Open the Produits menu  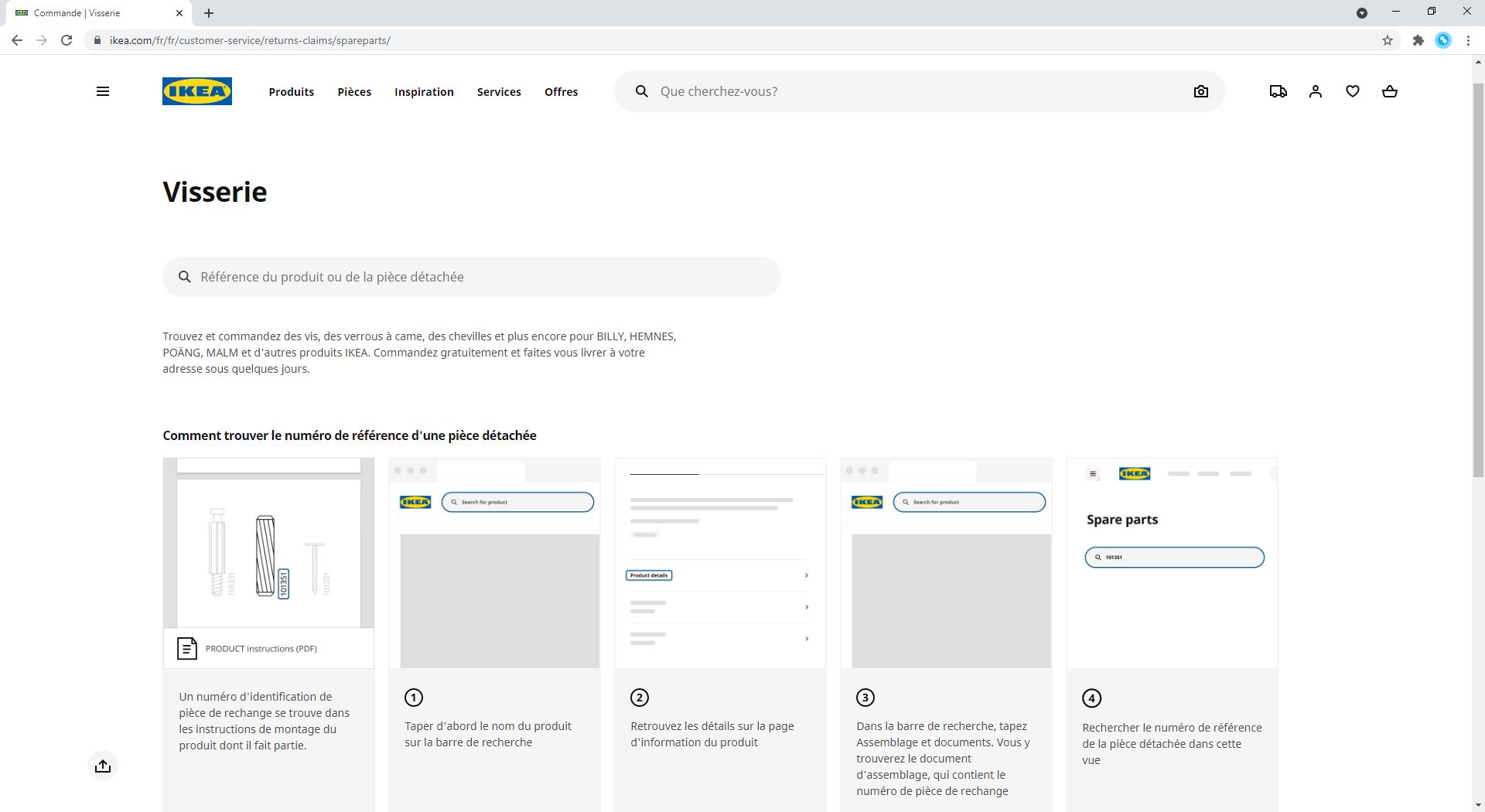tap(292, 91)
